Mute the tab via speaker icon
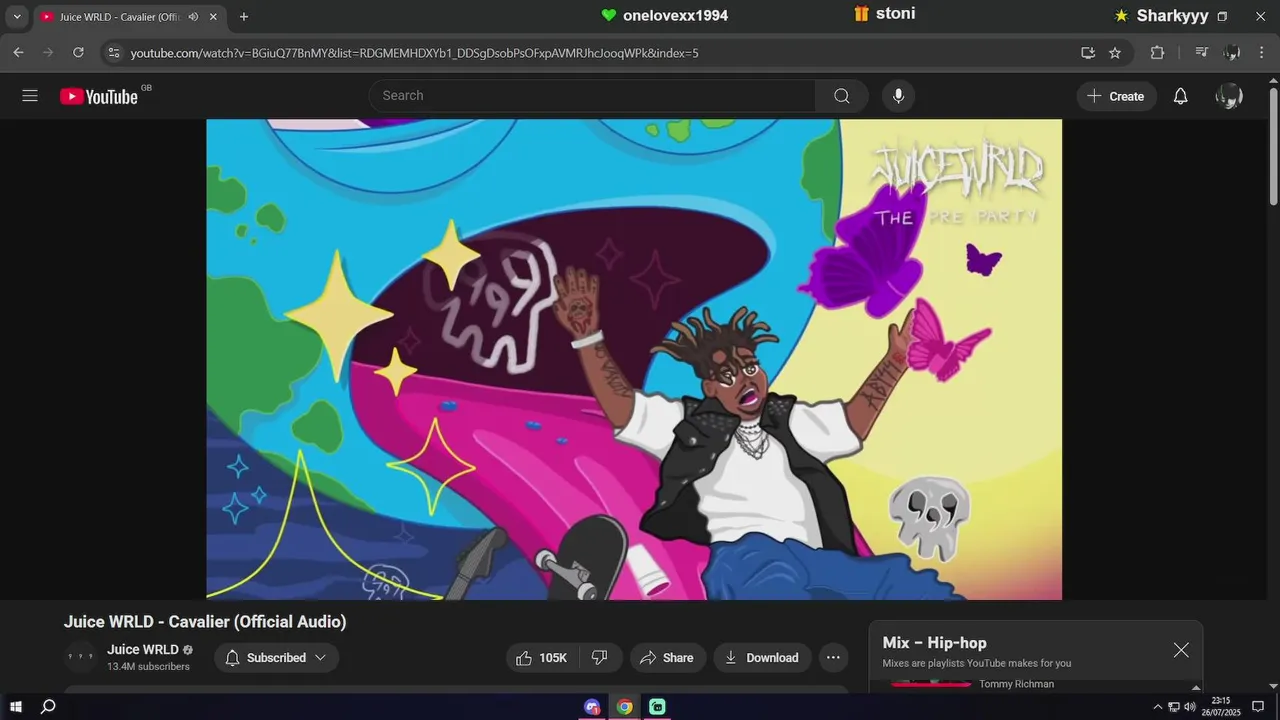 click(x=193, y=17)
